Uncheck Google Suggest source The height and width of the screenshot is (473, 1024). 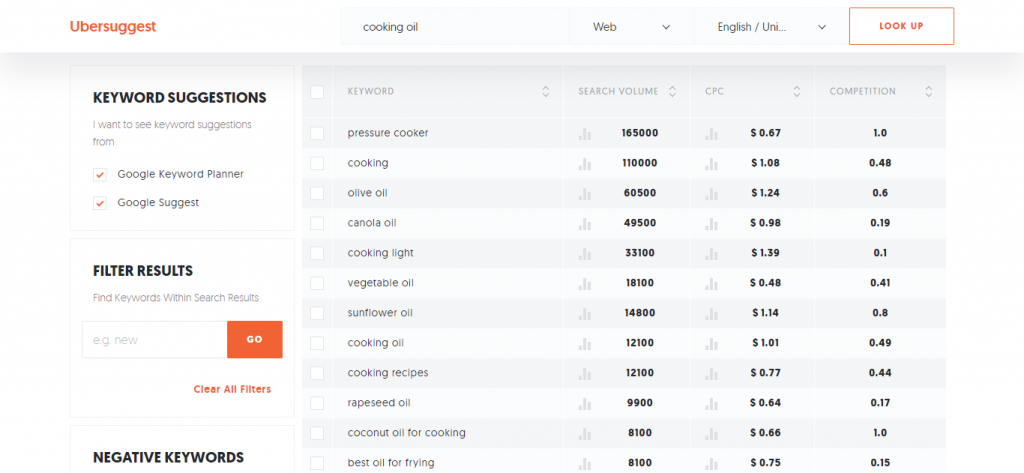click(x=100, y=203)
